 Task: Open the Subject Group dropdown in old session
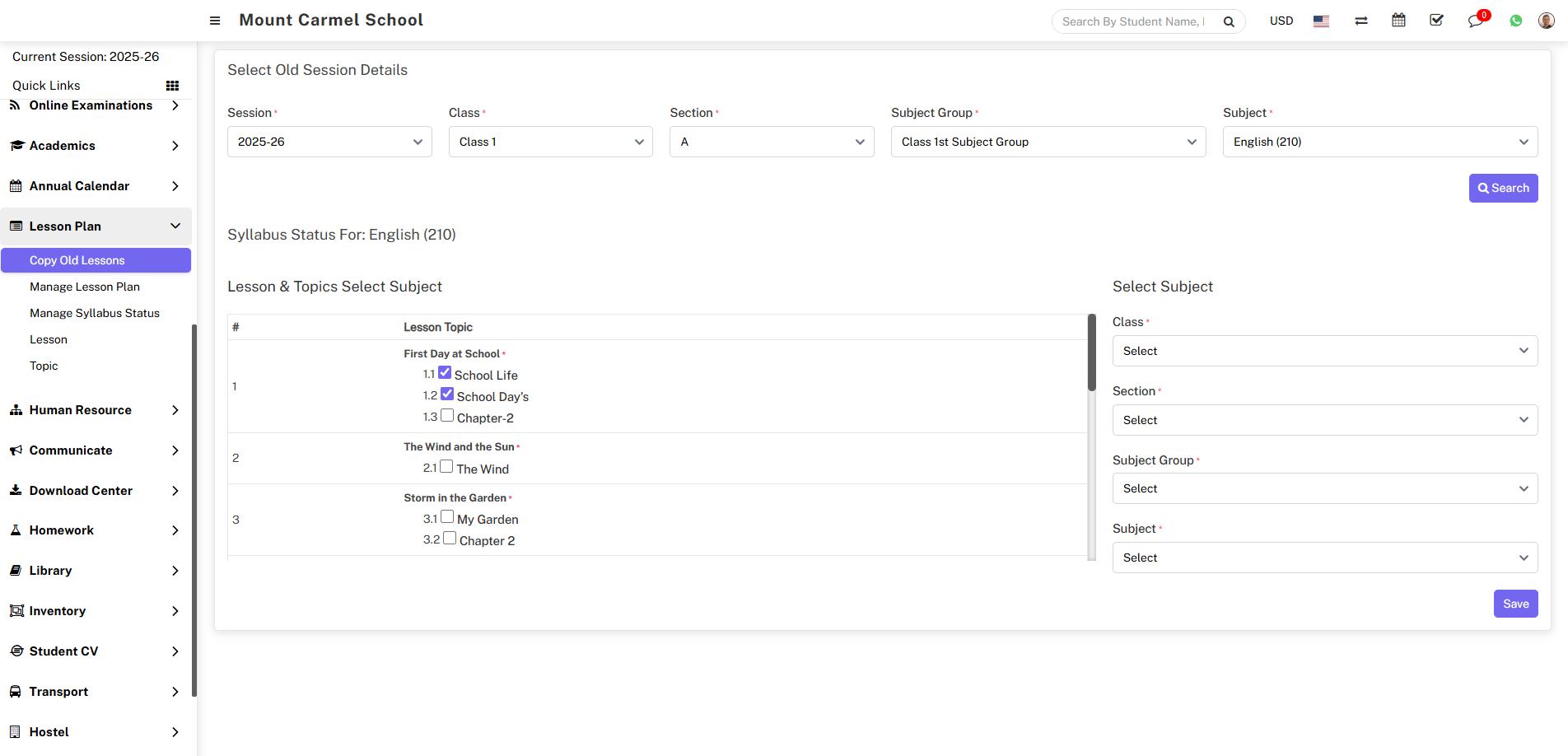(1048, 142)
